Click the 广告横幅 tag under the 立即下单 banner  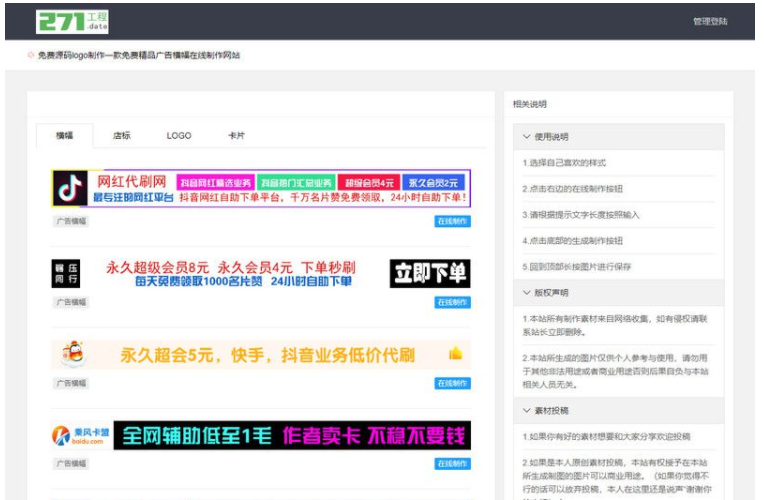point(71,302)
